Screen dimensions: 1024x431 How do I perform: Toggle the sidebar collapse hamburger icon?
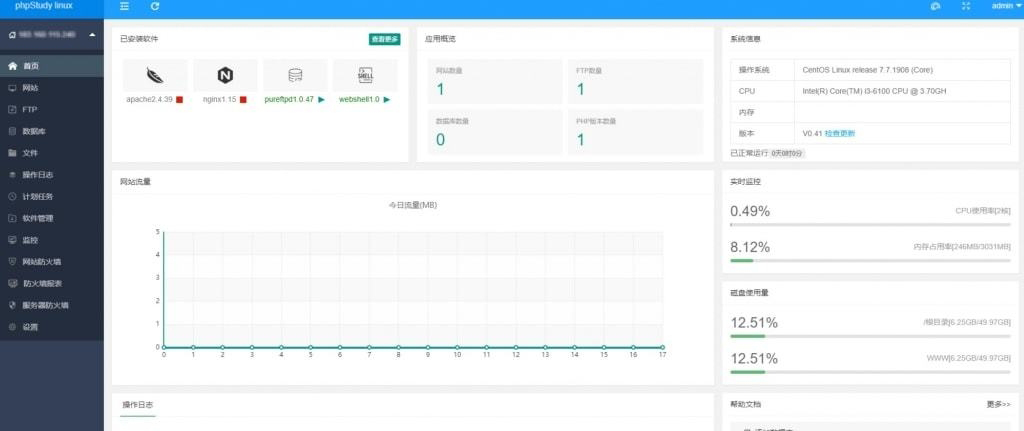click(124, 6)
